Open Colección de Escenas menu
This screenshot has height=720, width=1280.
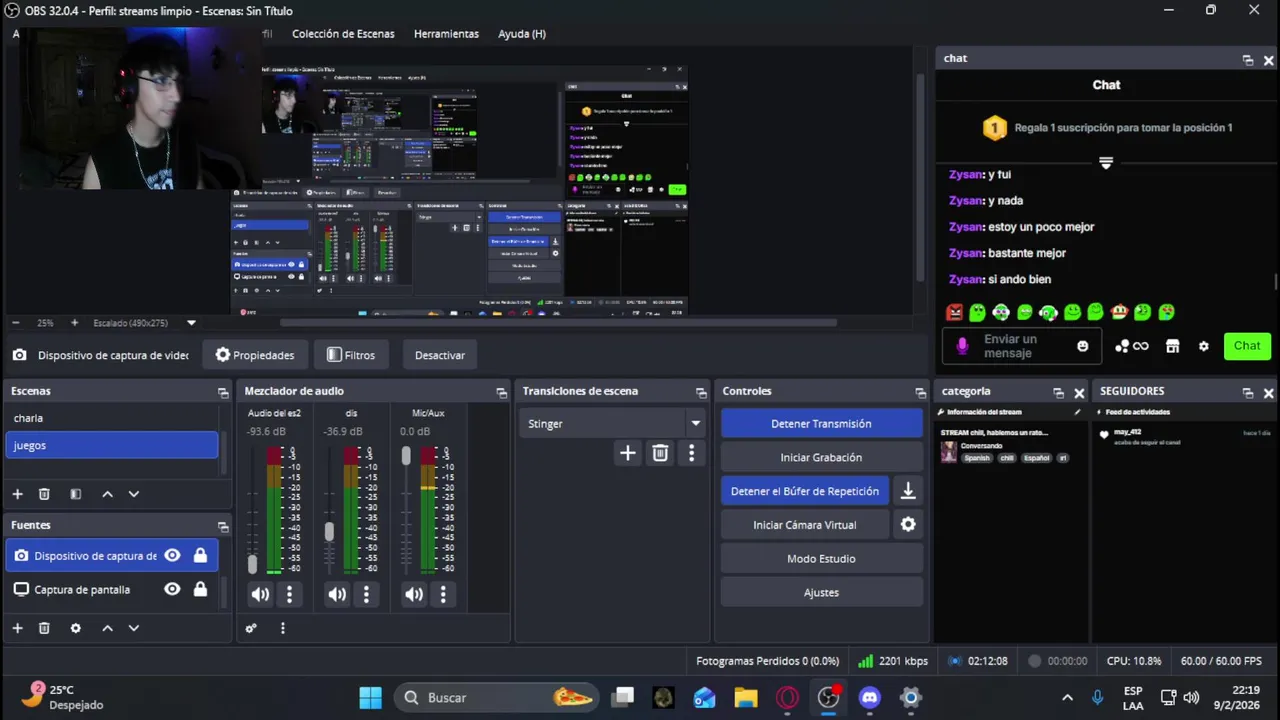(x=343, y=34)
